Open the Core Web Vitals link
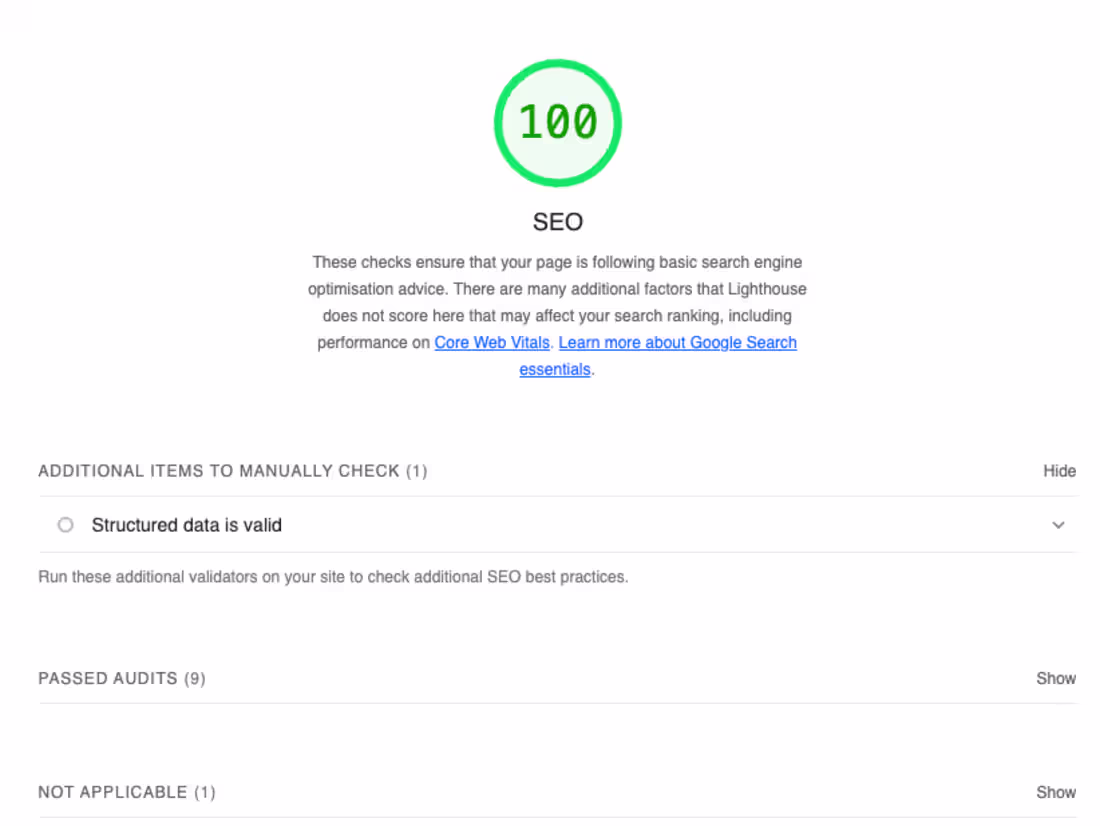Image resolution: width=1100 pixels, height=826 pixels. pos(491,342)
